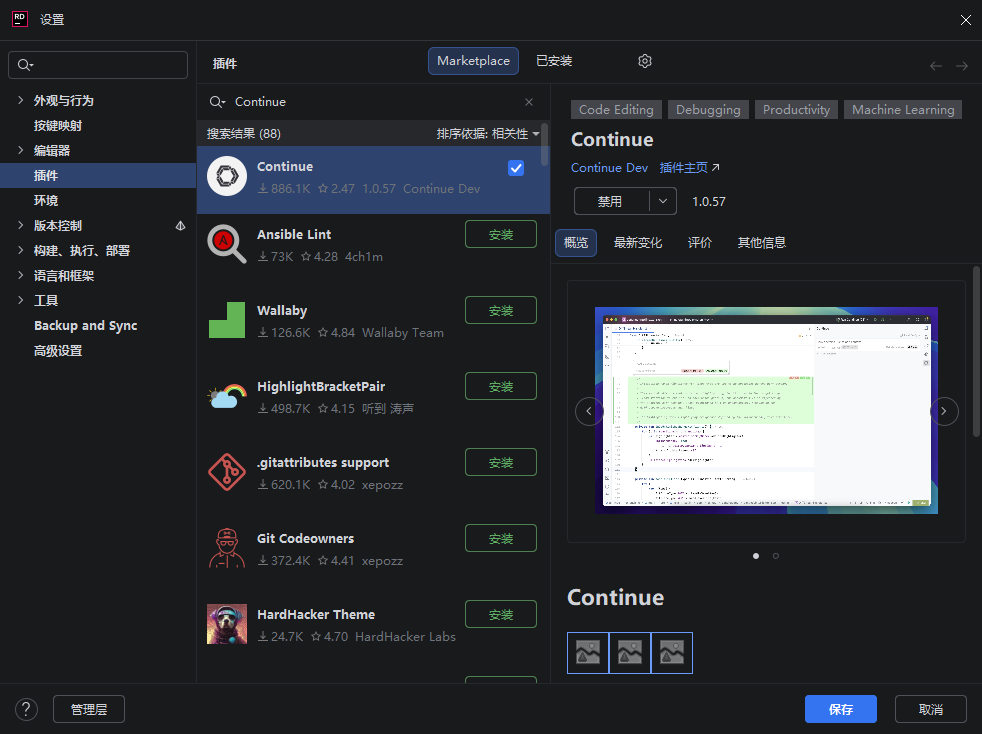Show next screenshot in carousel
This screenshot has height=734, width=982.
pos(944,411)
